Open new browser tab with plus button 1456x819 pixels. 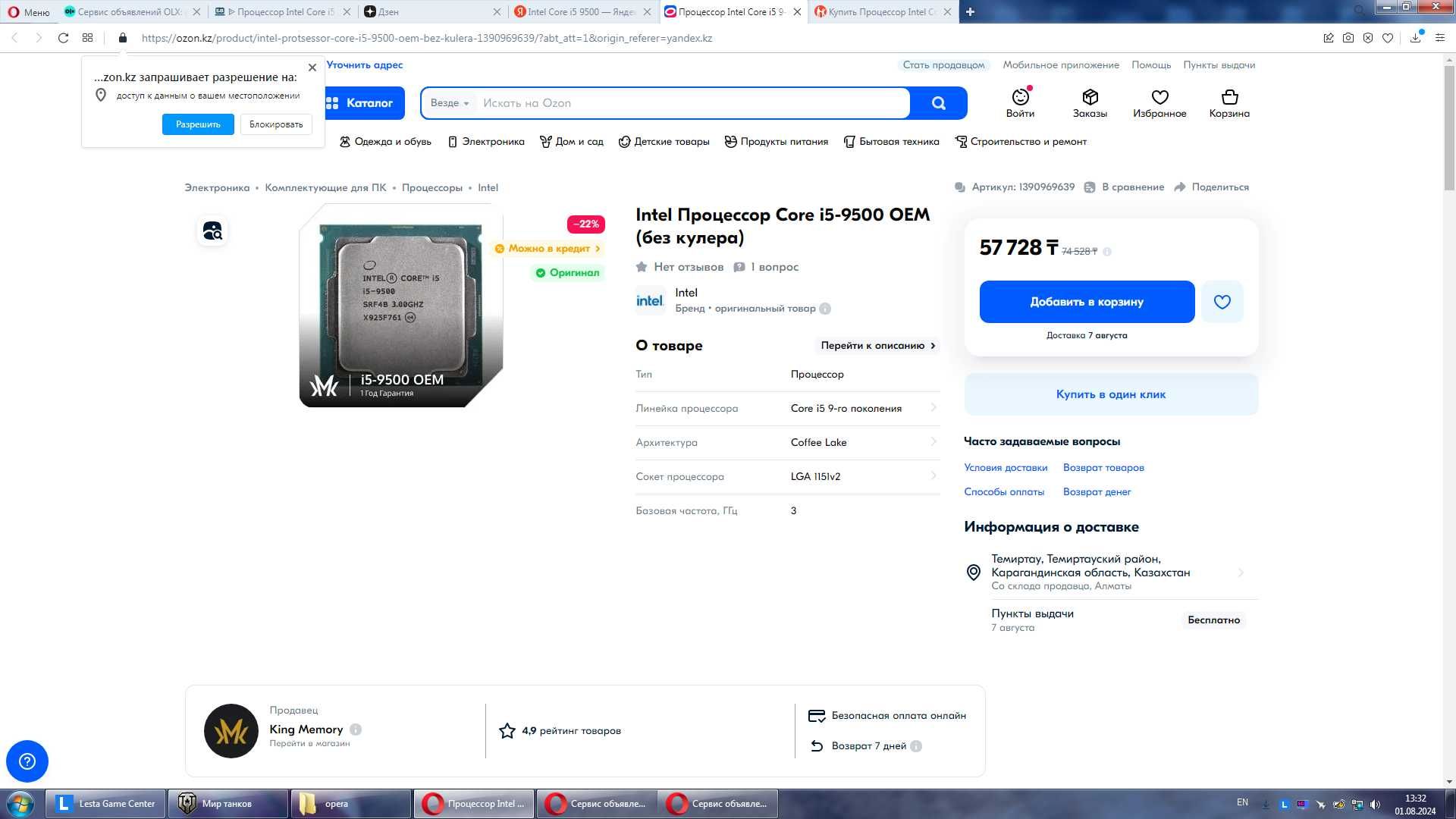pyautogui.click(x=970, y=11)
